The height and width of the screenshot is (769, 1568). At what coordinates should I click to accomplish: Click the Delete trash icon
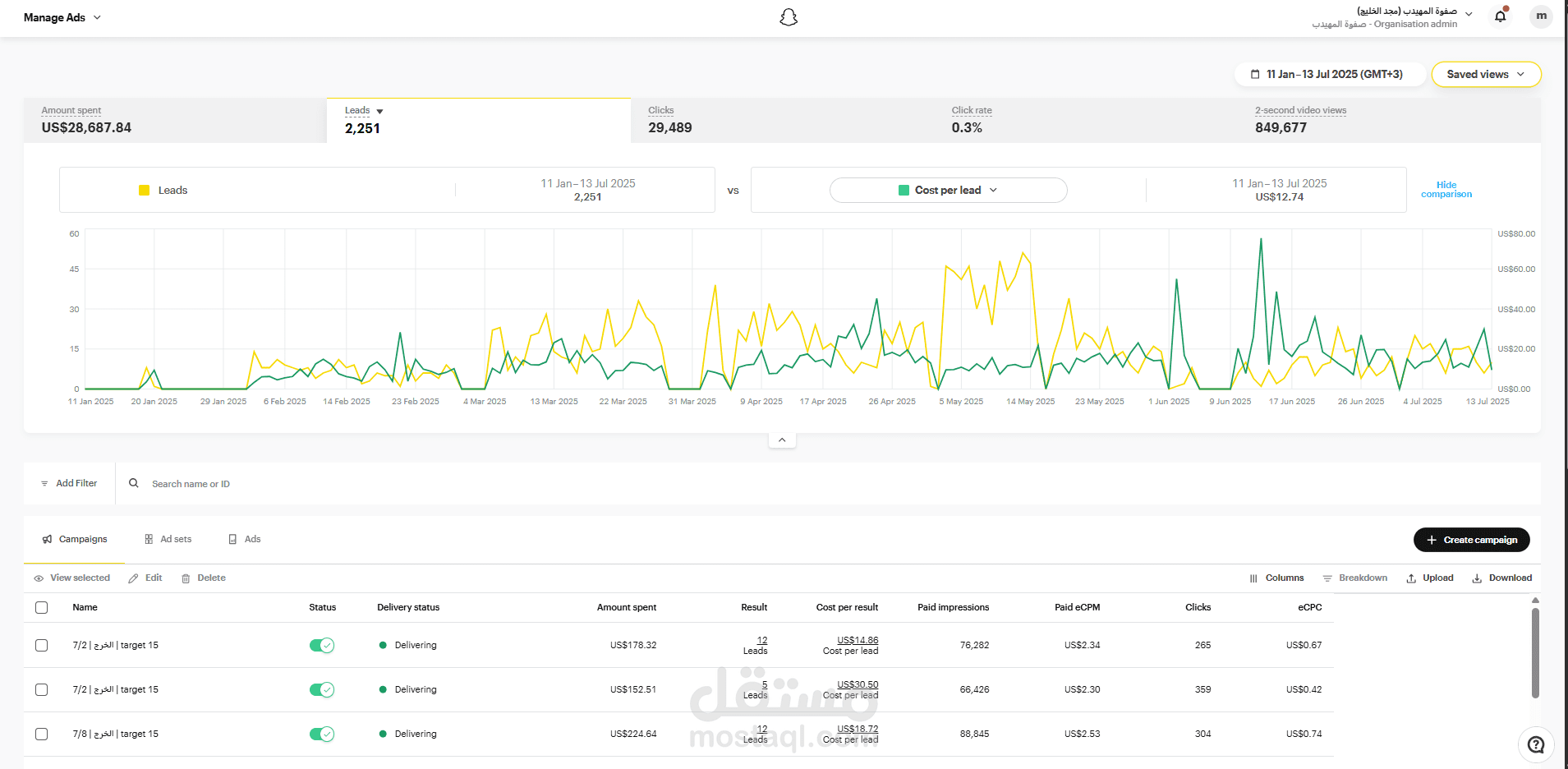click(186, 578)
